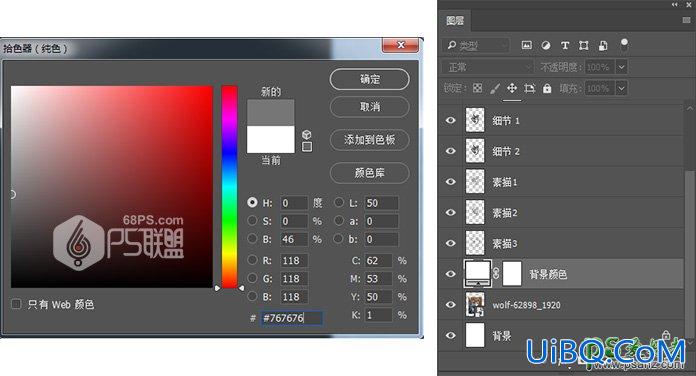Select the wolf-62898_1920 layer thumbnail

pos(475,304)
